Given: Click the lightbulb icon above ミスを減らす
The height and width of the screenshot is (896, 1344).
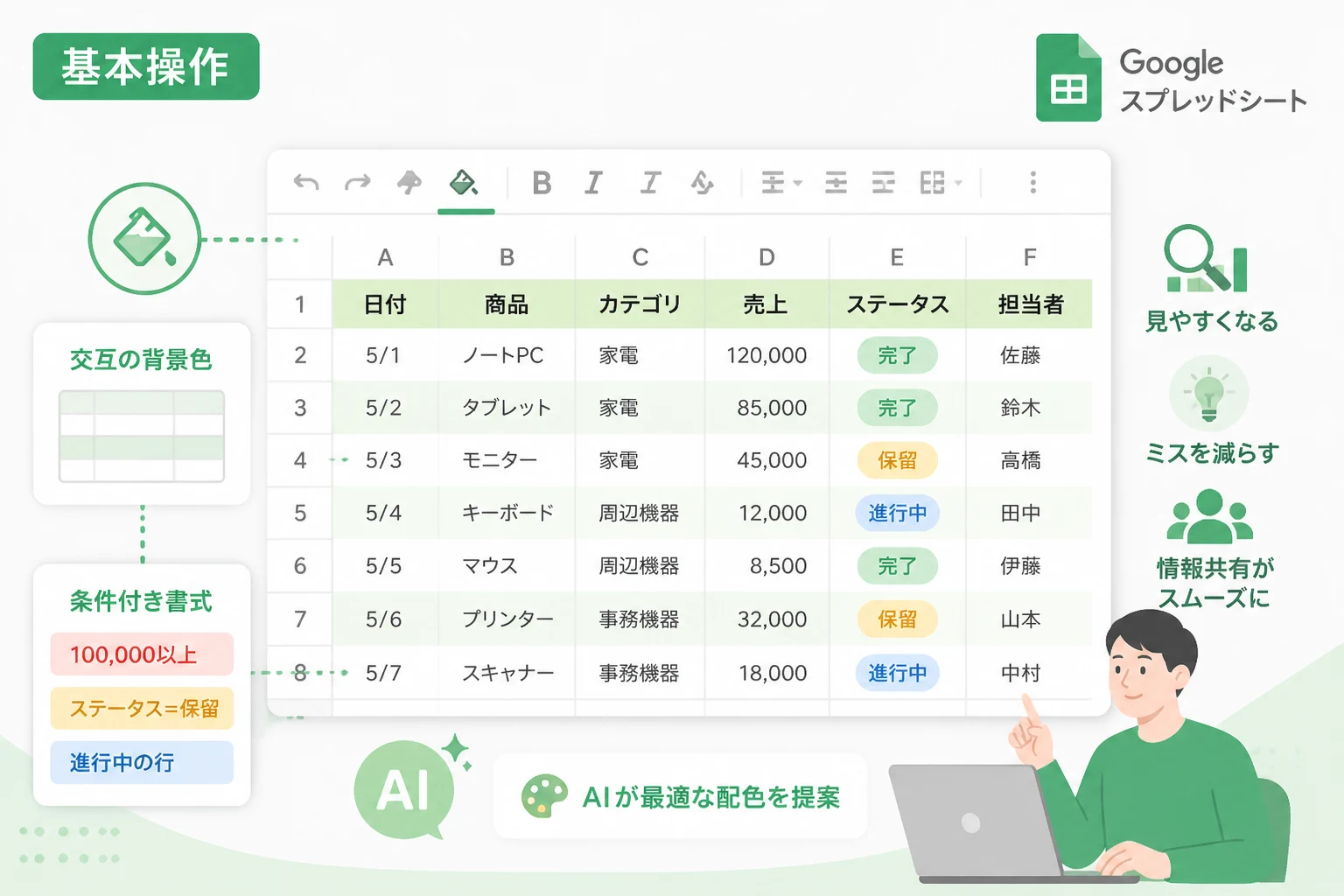Looking at the screenshot, I should [1209, 394].
